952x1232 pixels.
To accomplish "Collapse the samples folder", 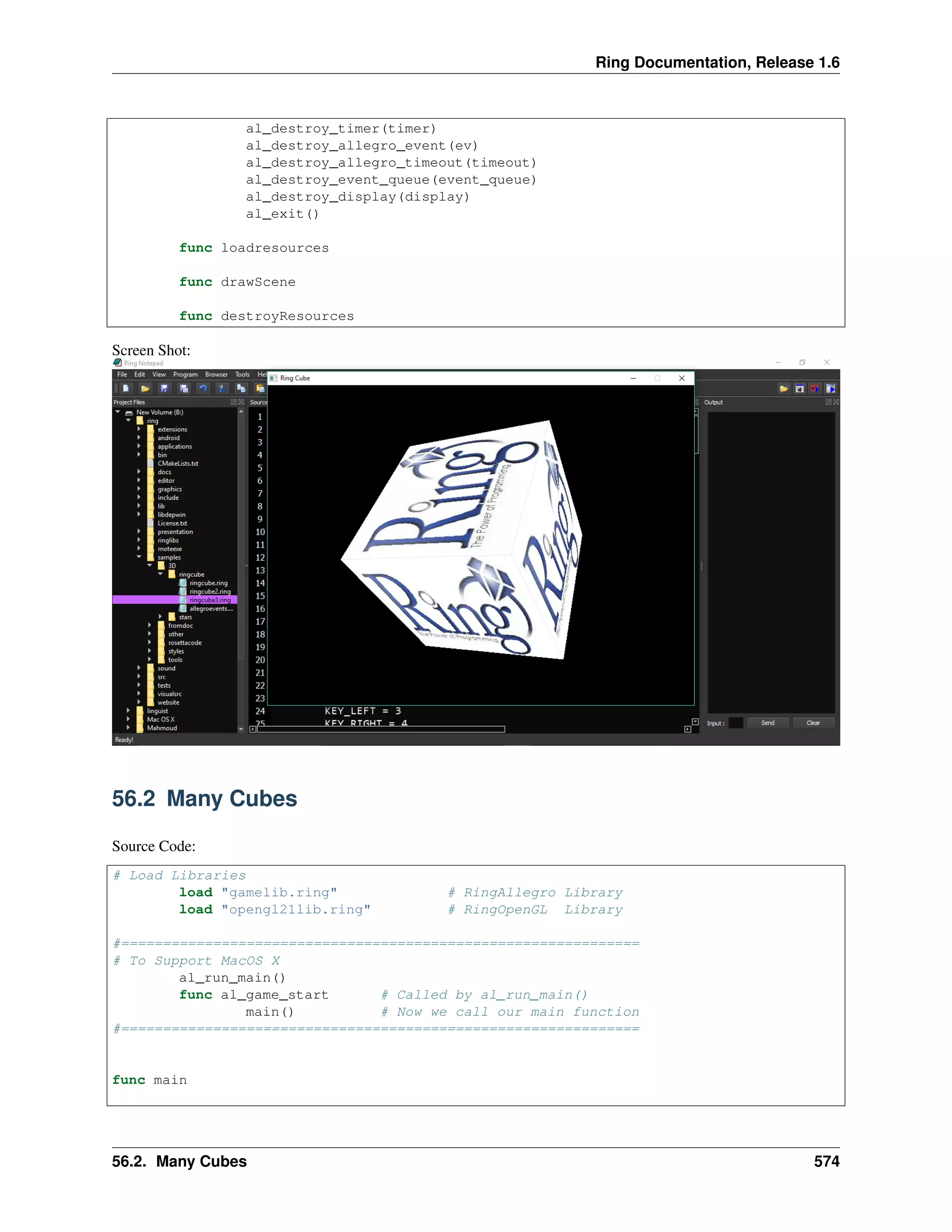I will [x=139, y=557].
